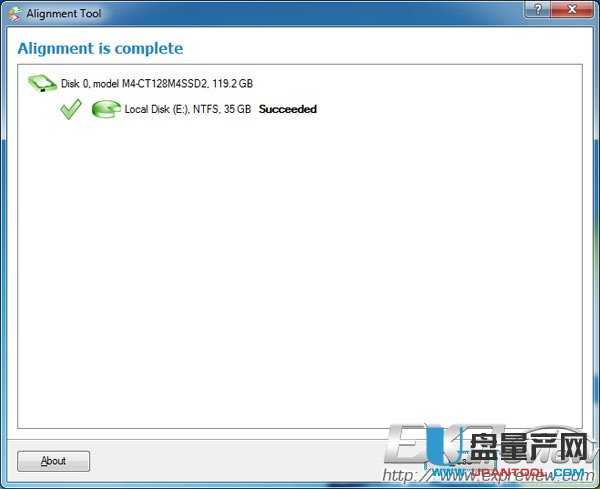This screenshot has width=600, height=489.
Task: Click the Alignment Tool app icon in title bar
Action: pos(15,14)
